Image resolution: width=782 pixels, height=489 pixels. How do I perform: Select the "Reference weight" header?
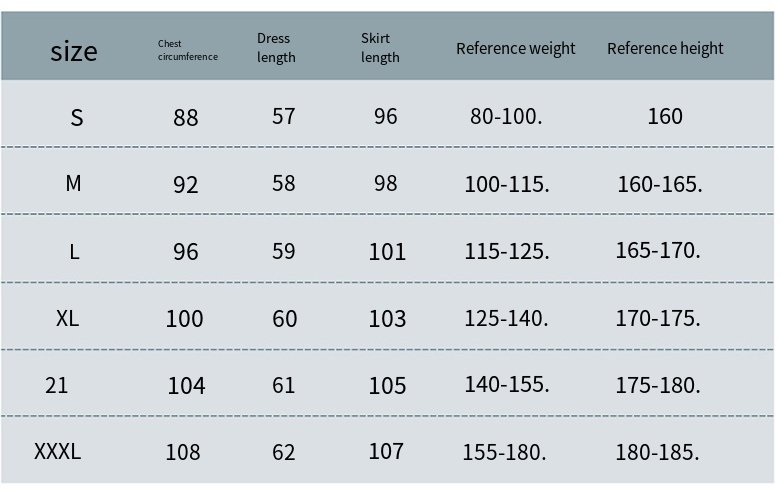(x=516, y=48)
